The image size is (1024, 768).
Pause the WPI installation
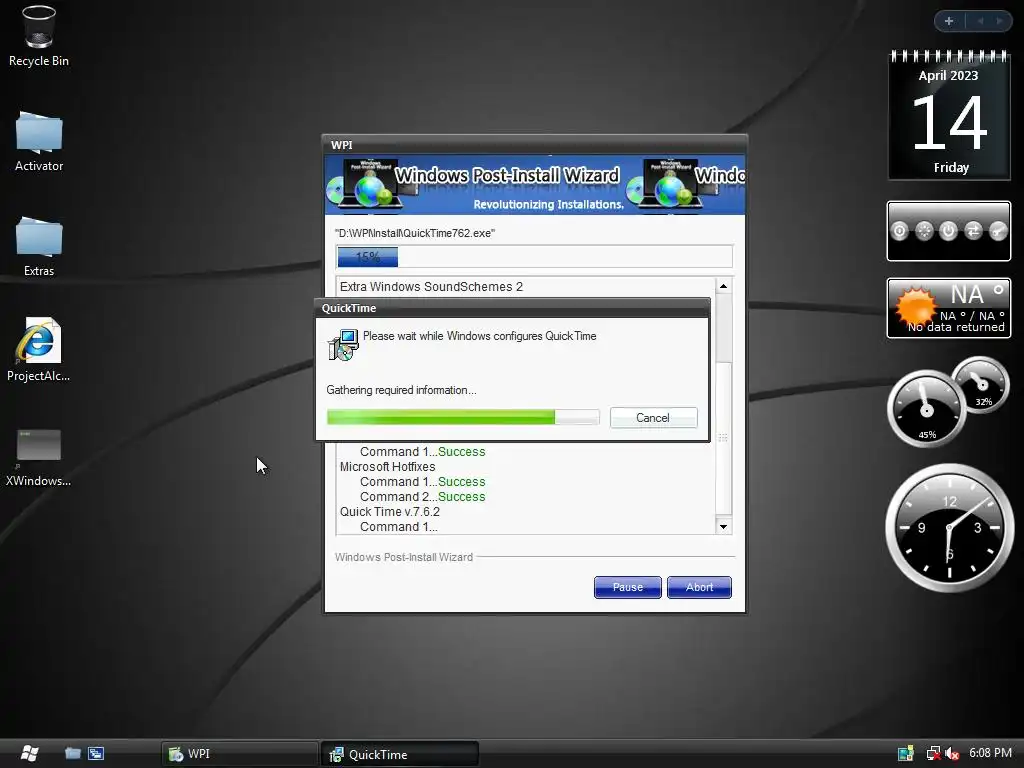pos(628,587)
